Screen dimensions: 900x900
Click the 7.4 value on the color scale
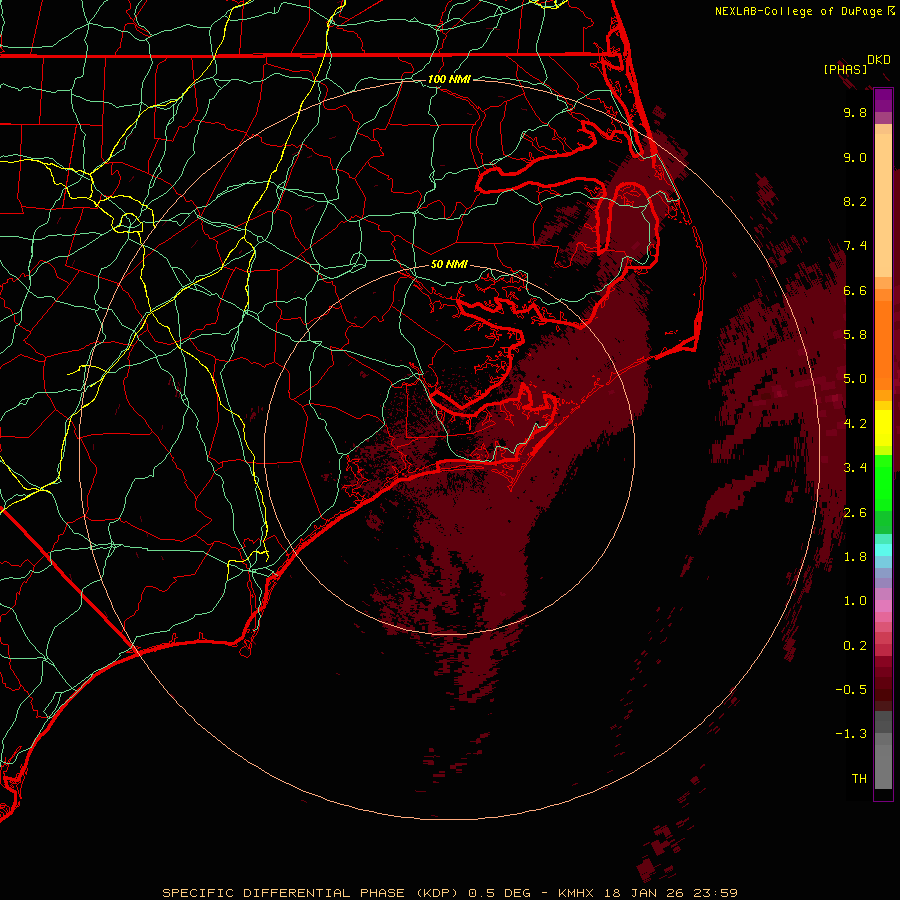(855, 246)
